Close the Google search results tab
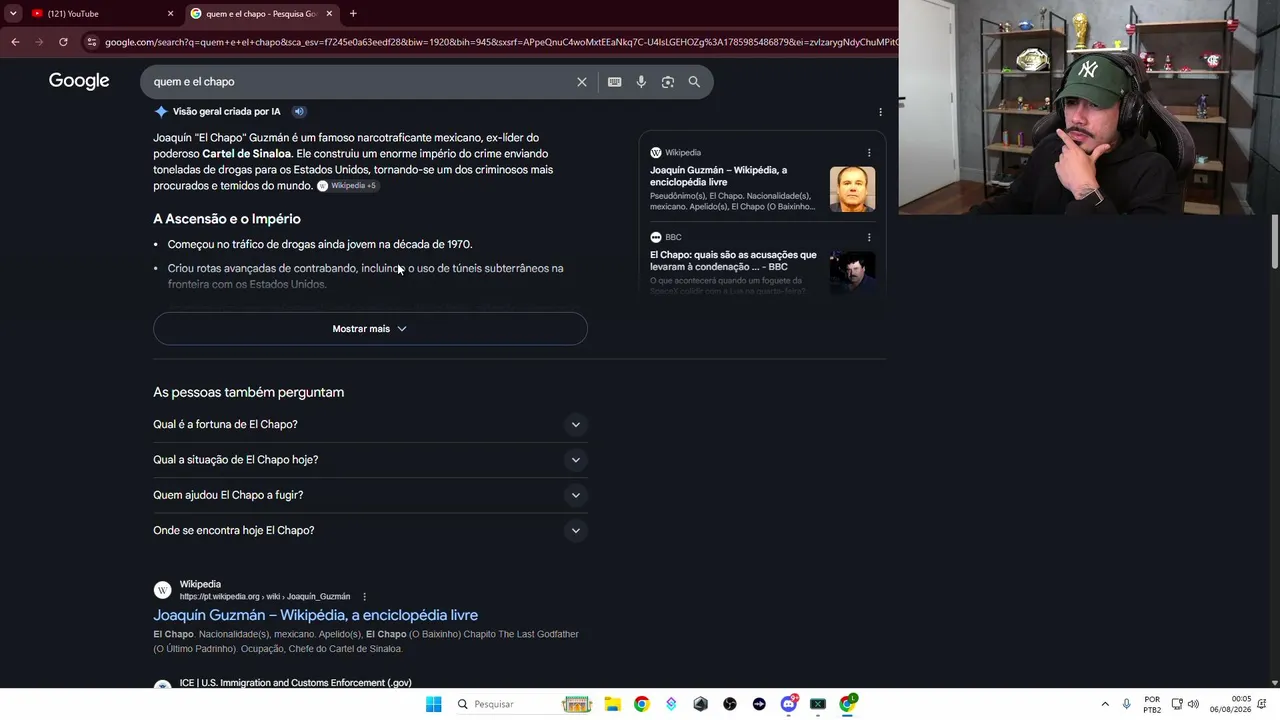 [329, 14]
